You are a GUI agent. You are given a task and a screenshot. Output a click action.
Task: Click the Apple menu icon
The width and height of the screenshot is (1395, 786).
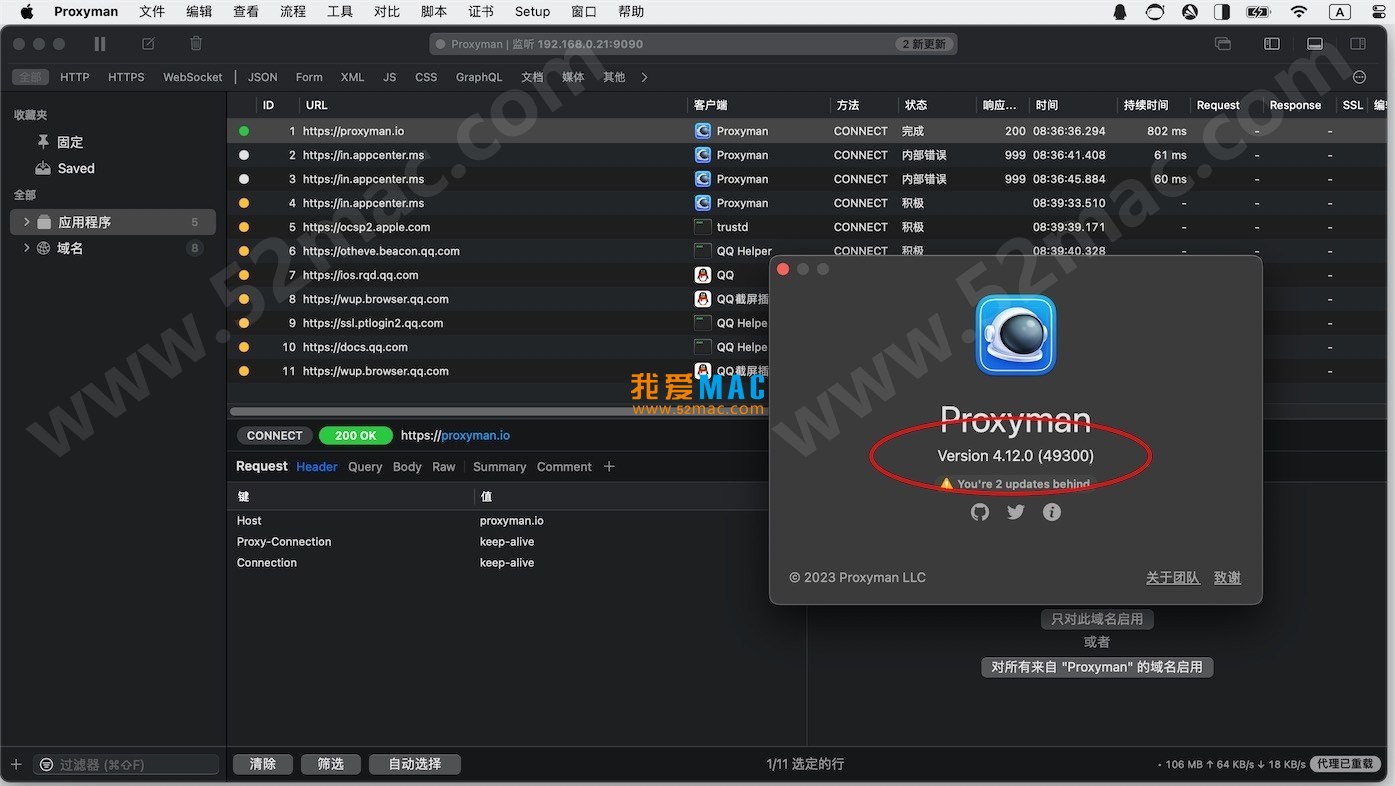pyautogui.click(x=27, y=12)
